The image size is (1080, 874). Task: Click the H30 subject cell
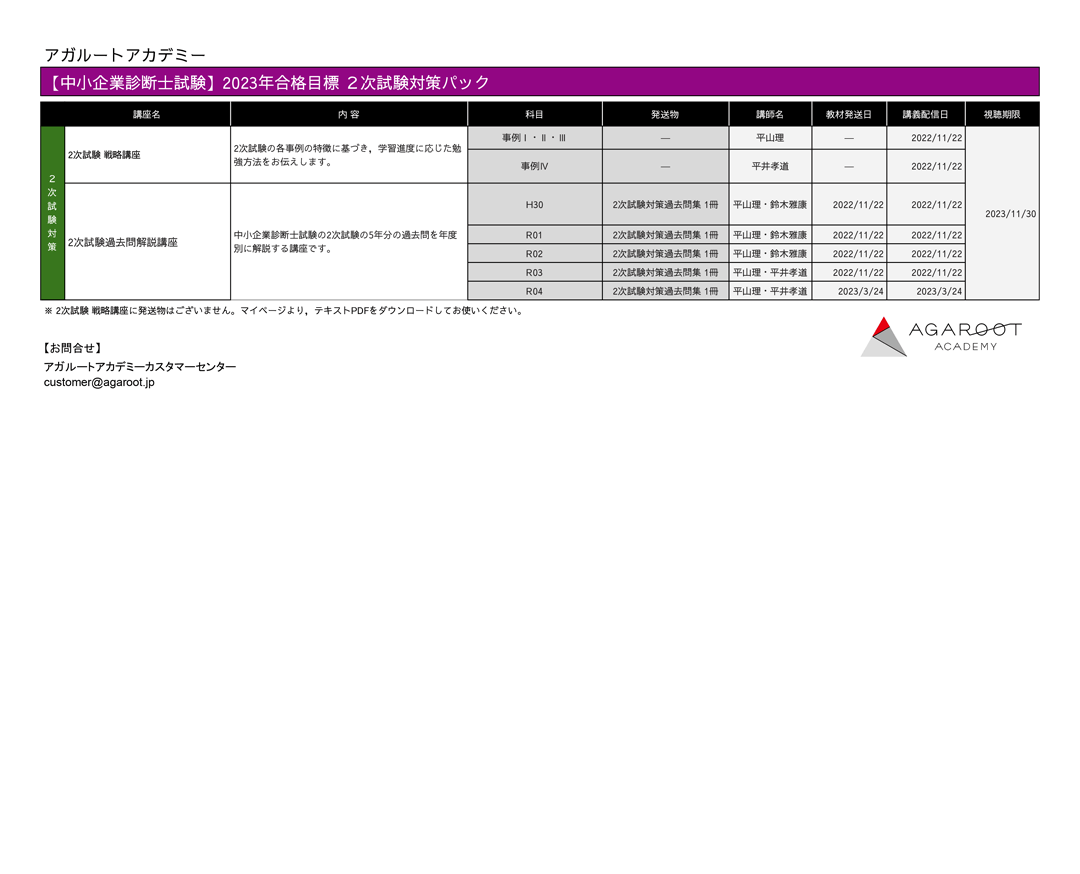click(534, 205)
